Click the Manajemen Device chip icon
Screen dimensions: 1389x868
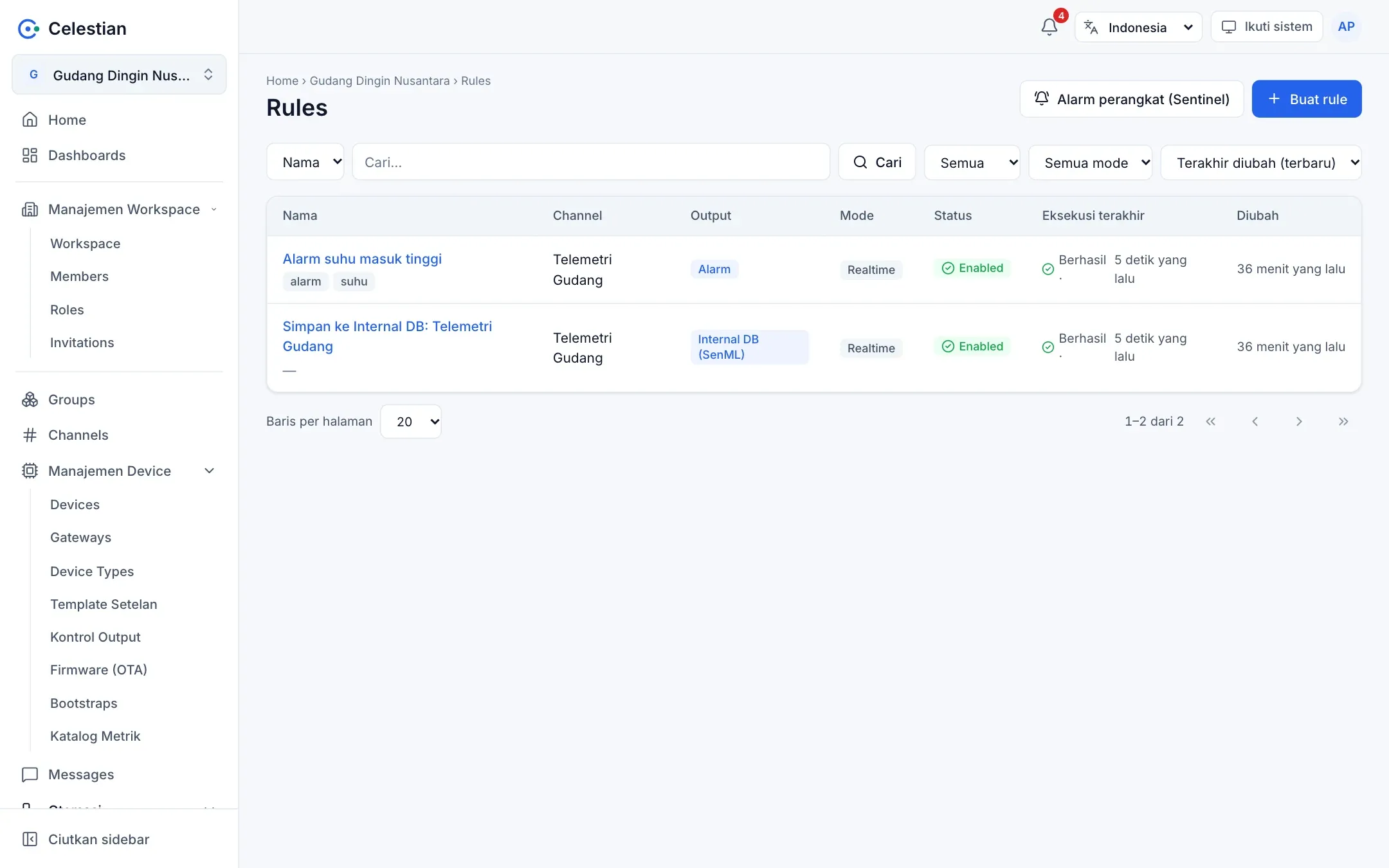click(x=30, y=471)
